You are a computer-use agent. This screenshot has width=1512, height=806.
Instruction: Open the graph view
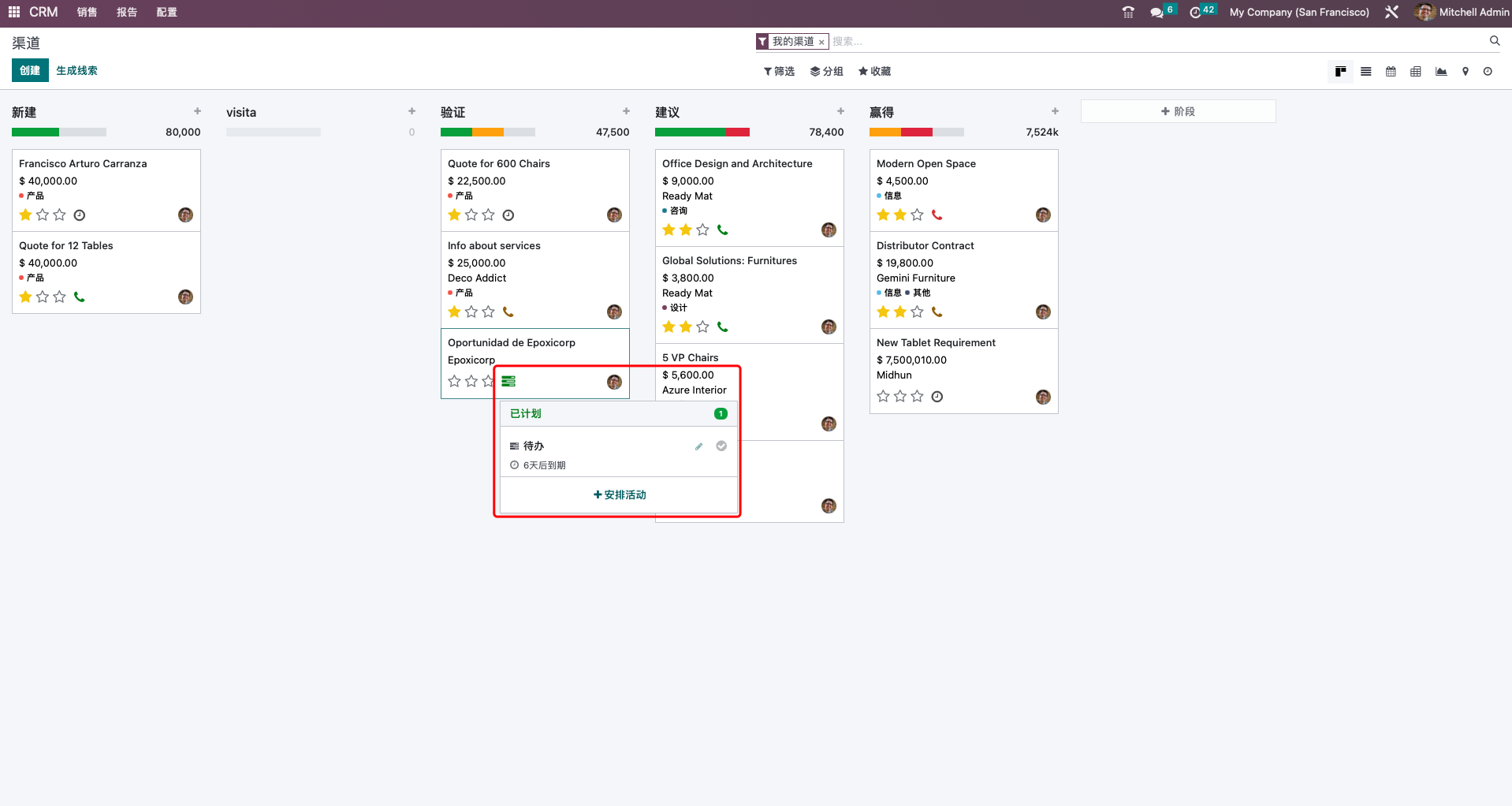pos(1441,71)
